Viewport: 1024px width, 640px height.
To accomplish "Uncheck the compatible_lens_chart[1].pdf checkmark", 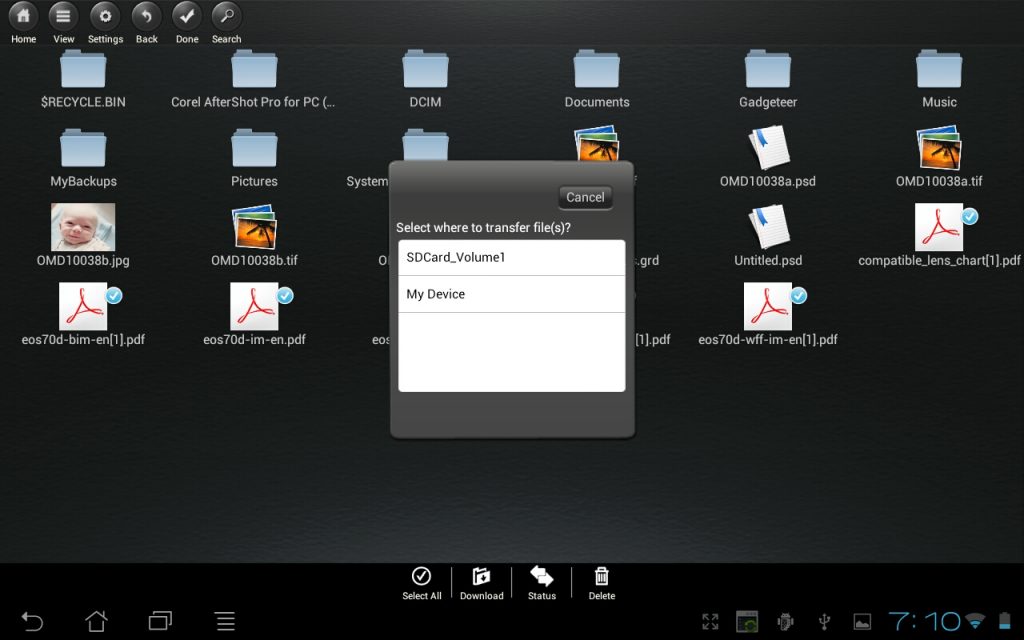I will click(969, 216).
